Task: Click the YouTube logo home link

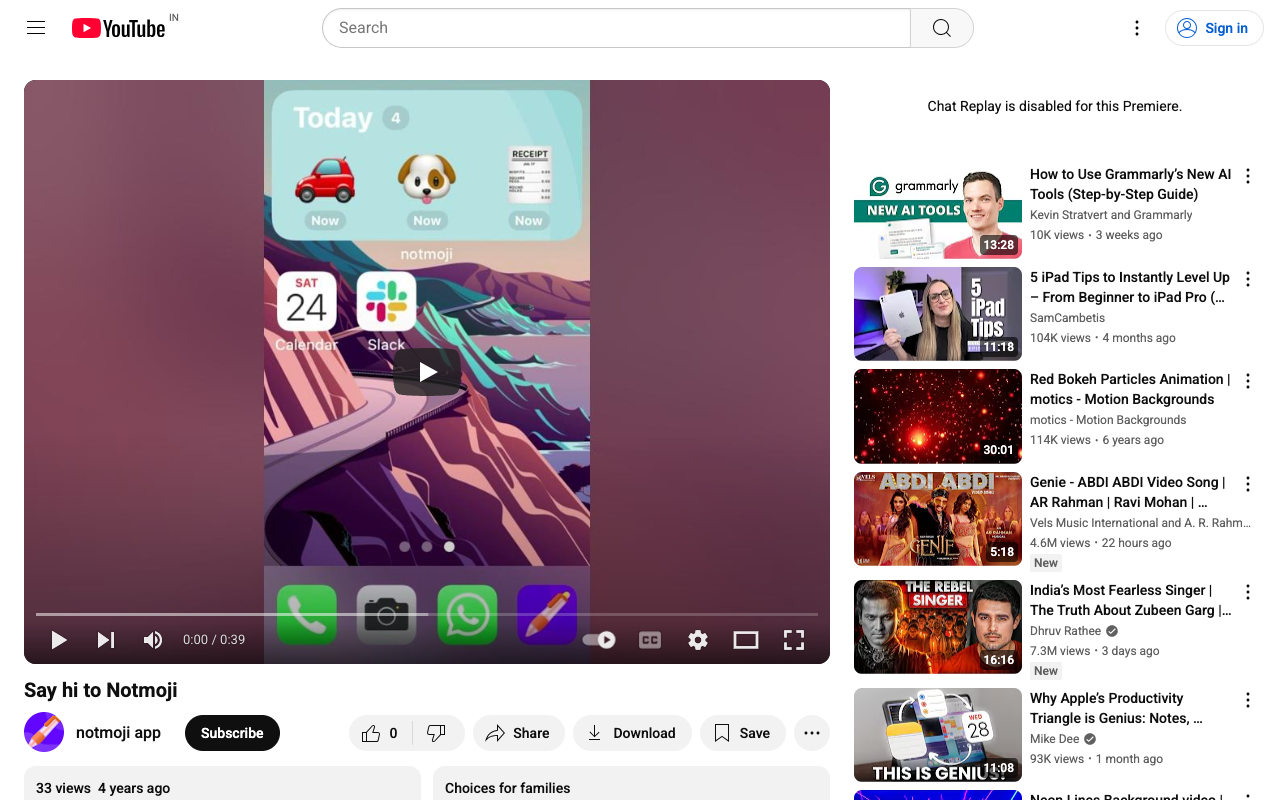Action: [118, 28]
